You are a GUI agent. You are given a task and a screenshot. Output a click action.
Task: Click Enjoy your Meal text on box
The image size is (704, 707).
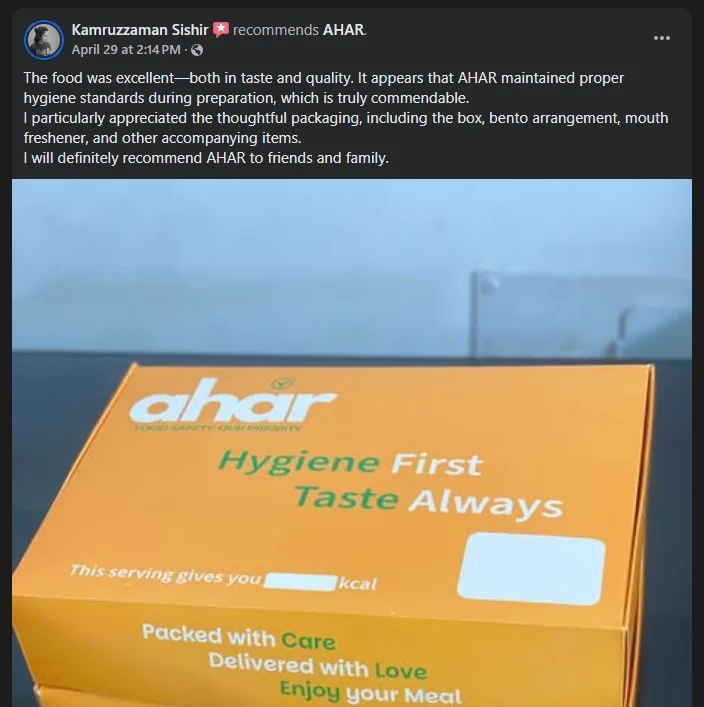coord(370,693)
